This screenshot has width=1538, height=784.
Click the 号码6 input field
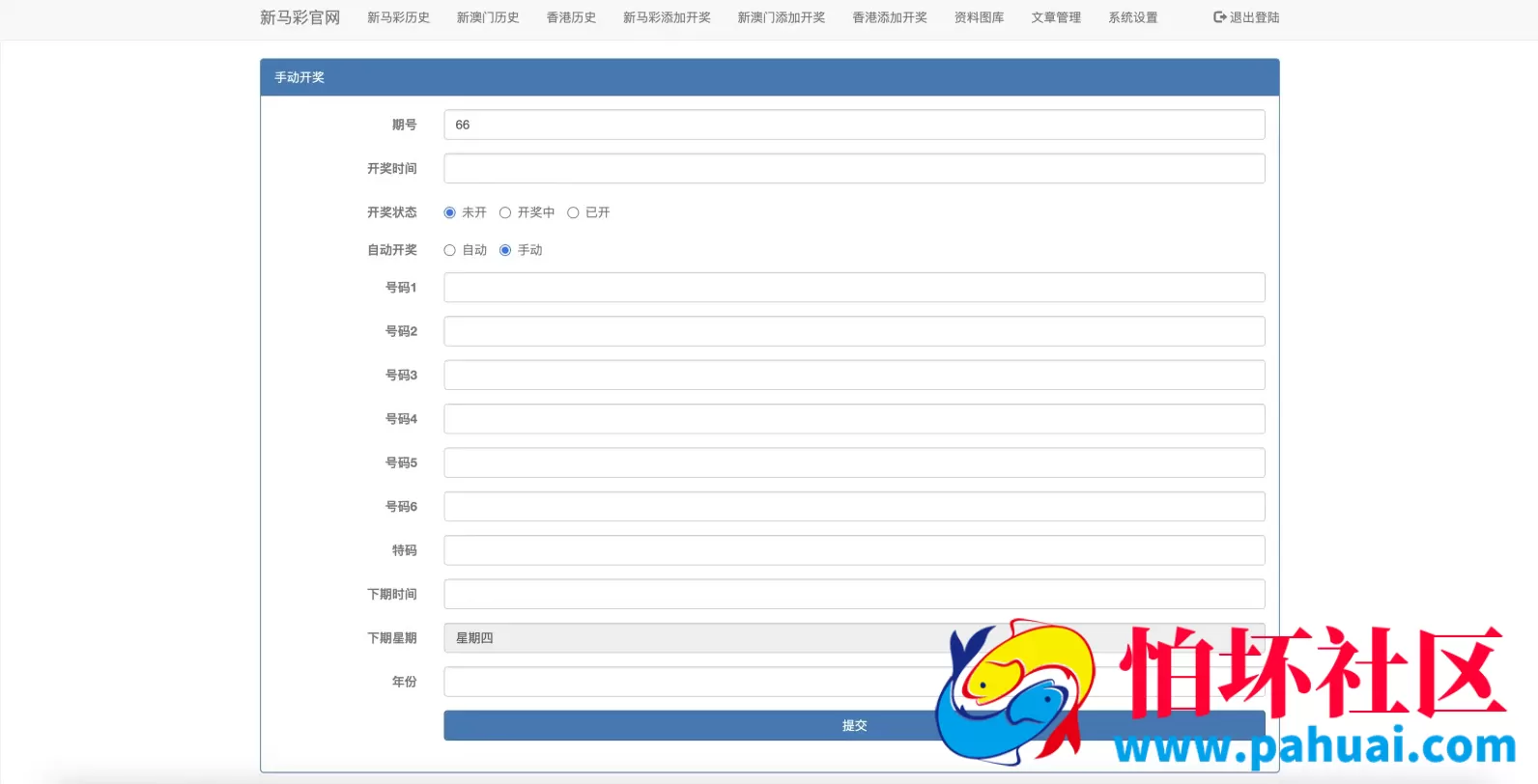pyautogui.click(x=854, y=507)
